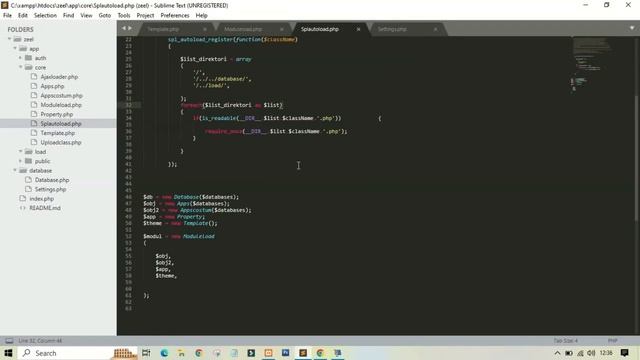
Task: Open Settings.php in the sidebar
Action: click(50, 189)
